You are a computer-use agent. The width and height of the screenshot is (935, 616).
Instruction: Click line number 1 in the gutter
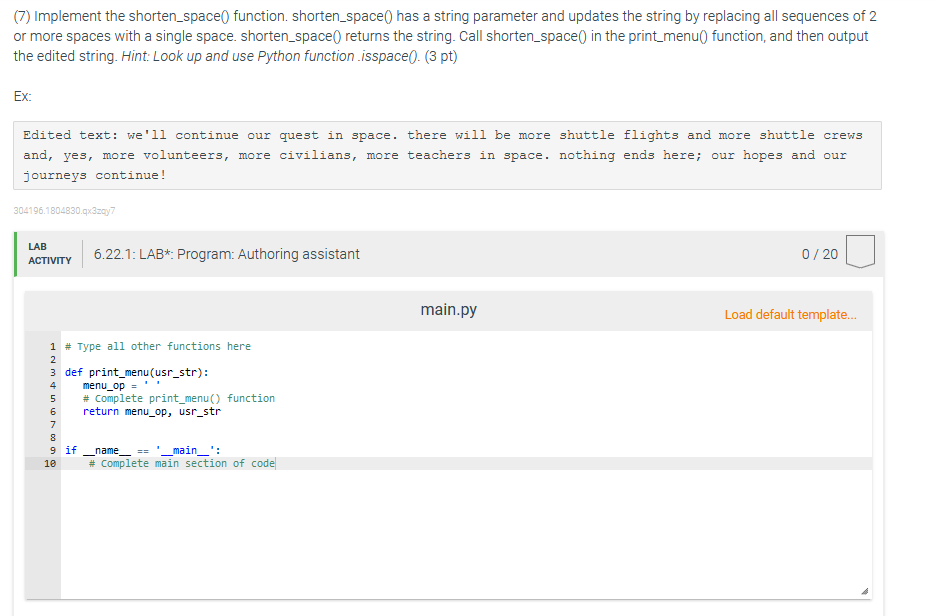coord(51,345)
